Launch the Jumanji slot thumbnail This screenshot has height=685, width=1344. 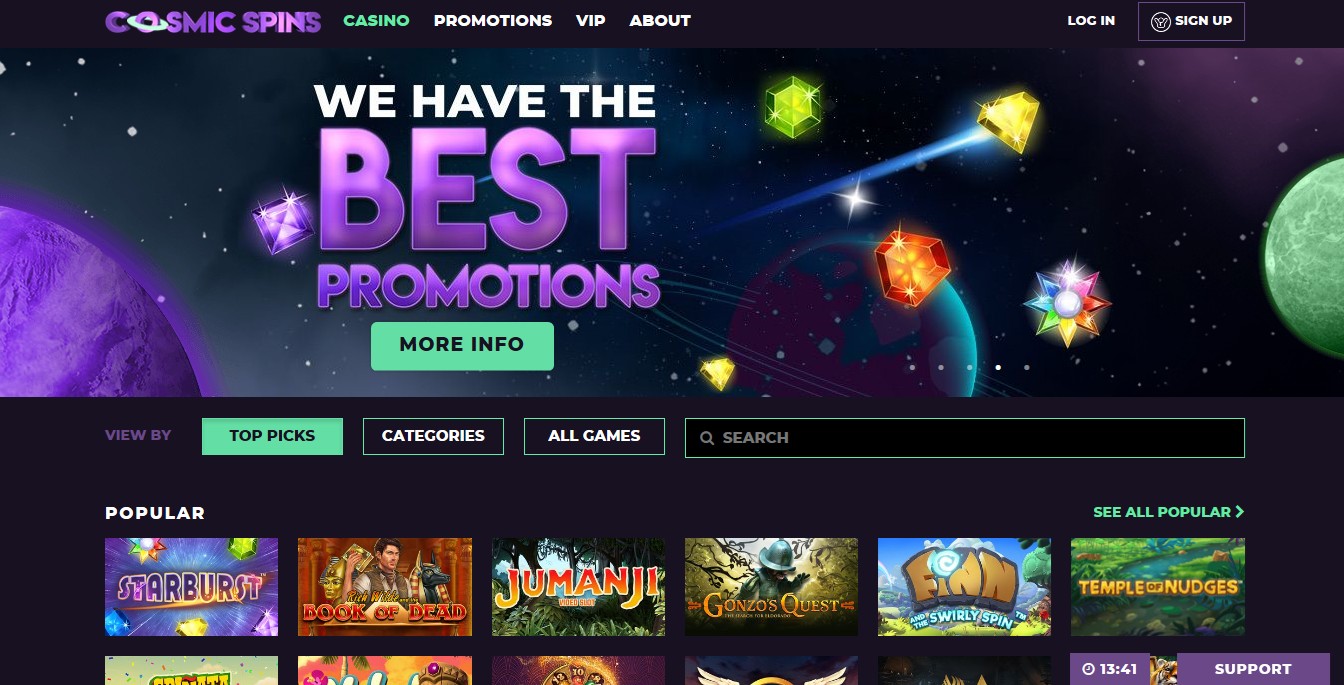pyautogui.click(x=578, y=587)
